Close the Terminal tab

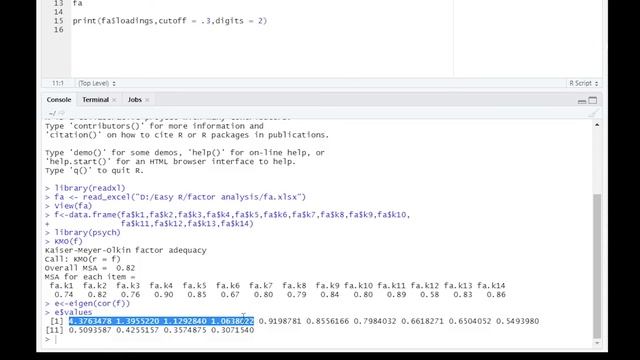pyautogui.click(x=114, y=100)
